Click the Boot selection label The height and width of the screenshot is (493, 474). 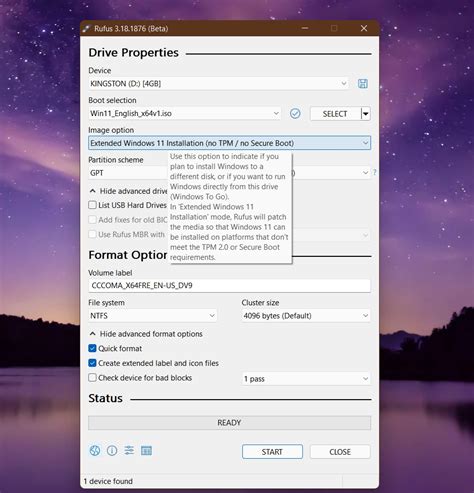click(112, 100)
